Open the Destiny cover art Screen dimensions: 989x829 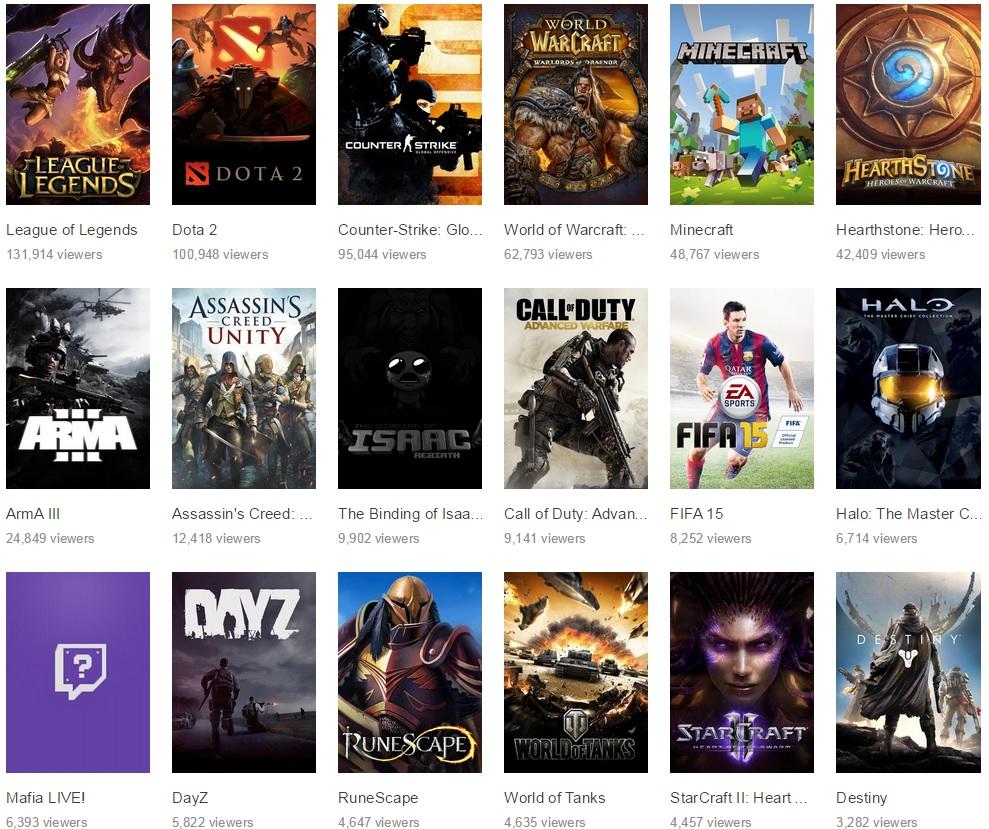[908, 673]
